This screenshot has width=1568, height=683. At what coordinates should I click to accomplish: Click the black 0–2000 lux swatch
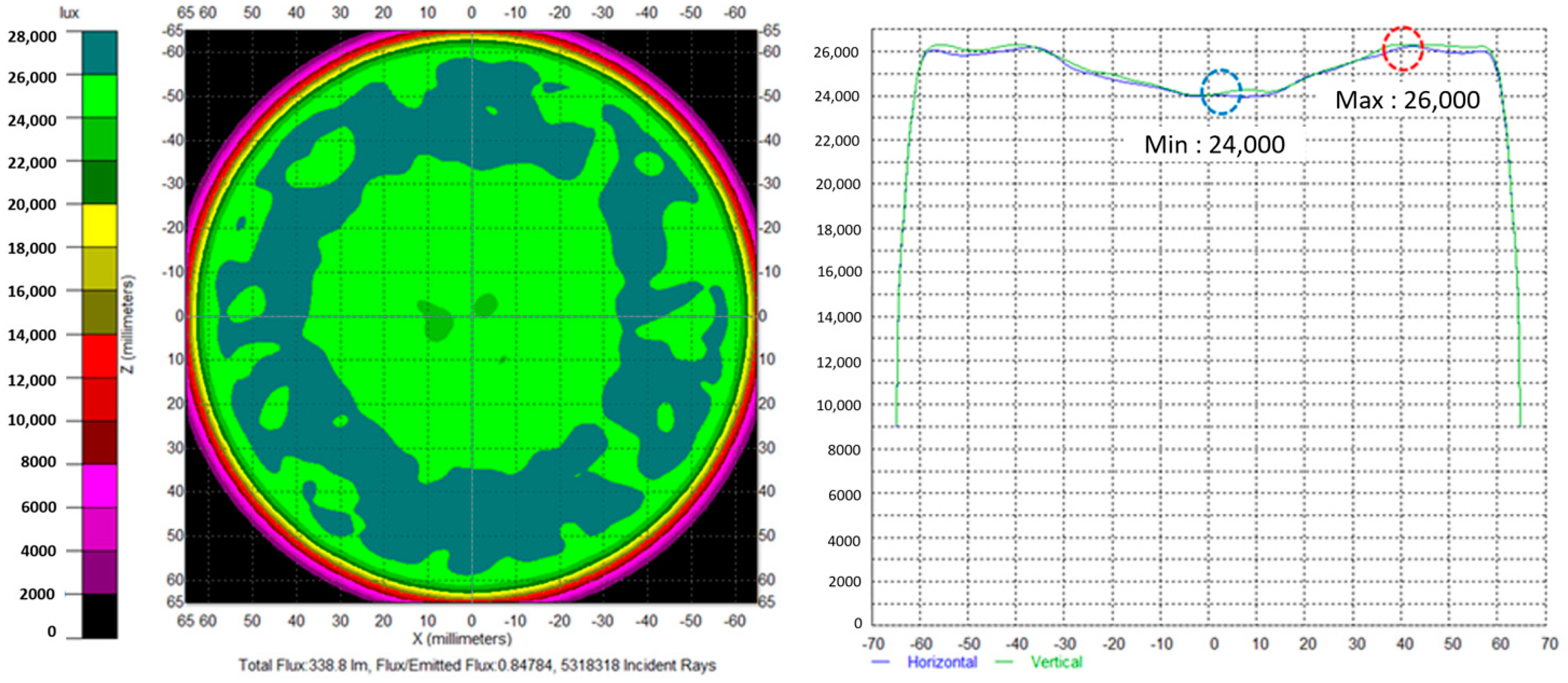(x=100, y=615)
